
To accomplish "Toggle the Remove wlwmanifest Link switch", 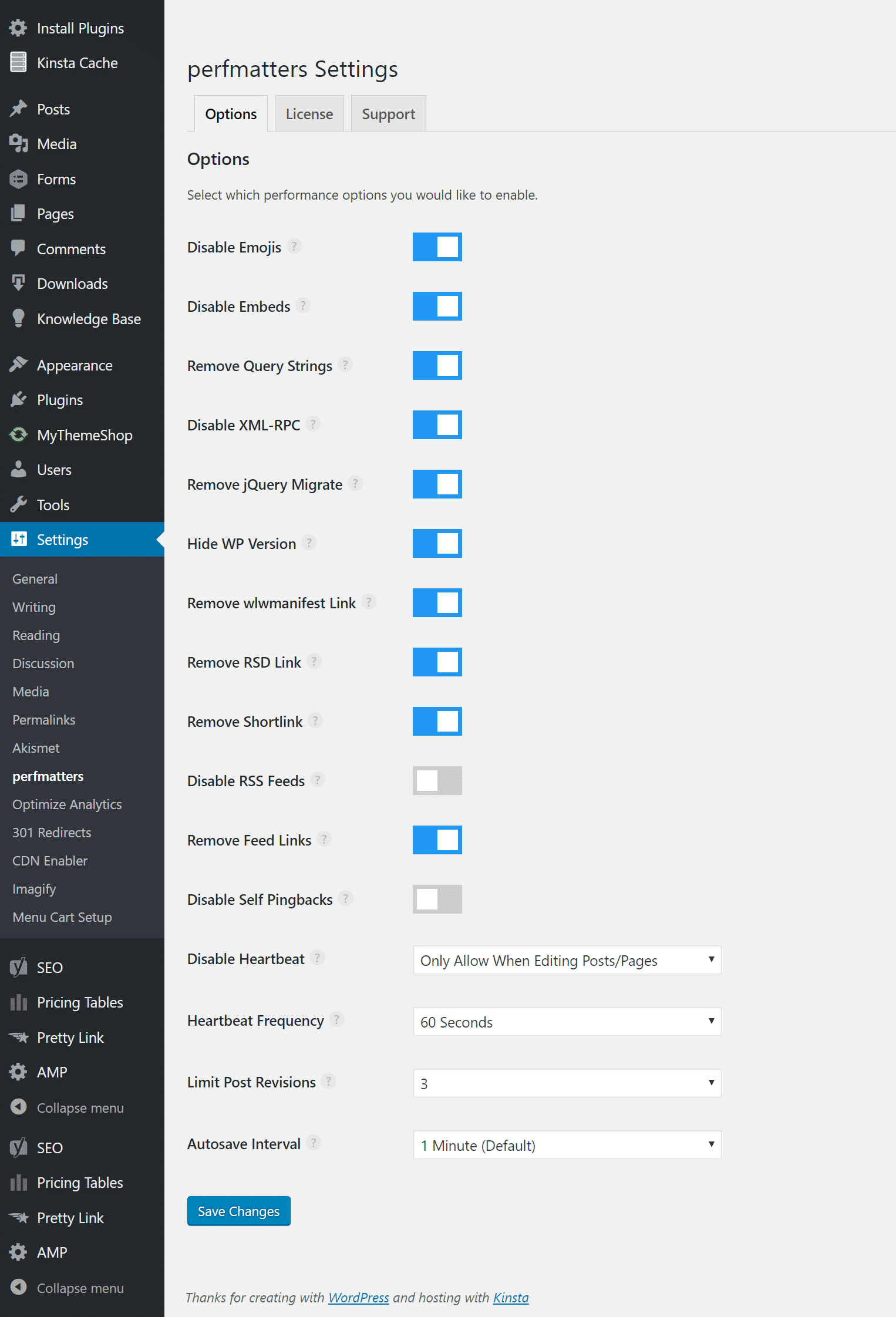I will click(437, 602).
